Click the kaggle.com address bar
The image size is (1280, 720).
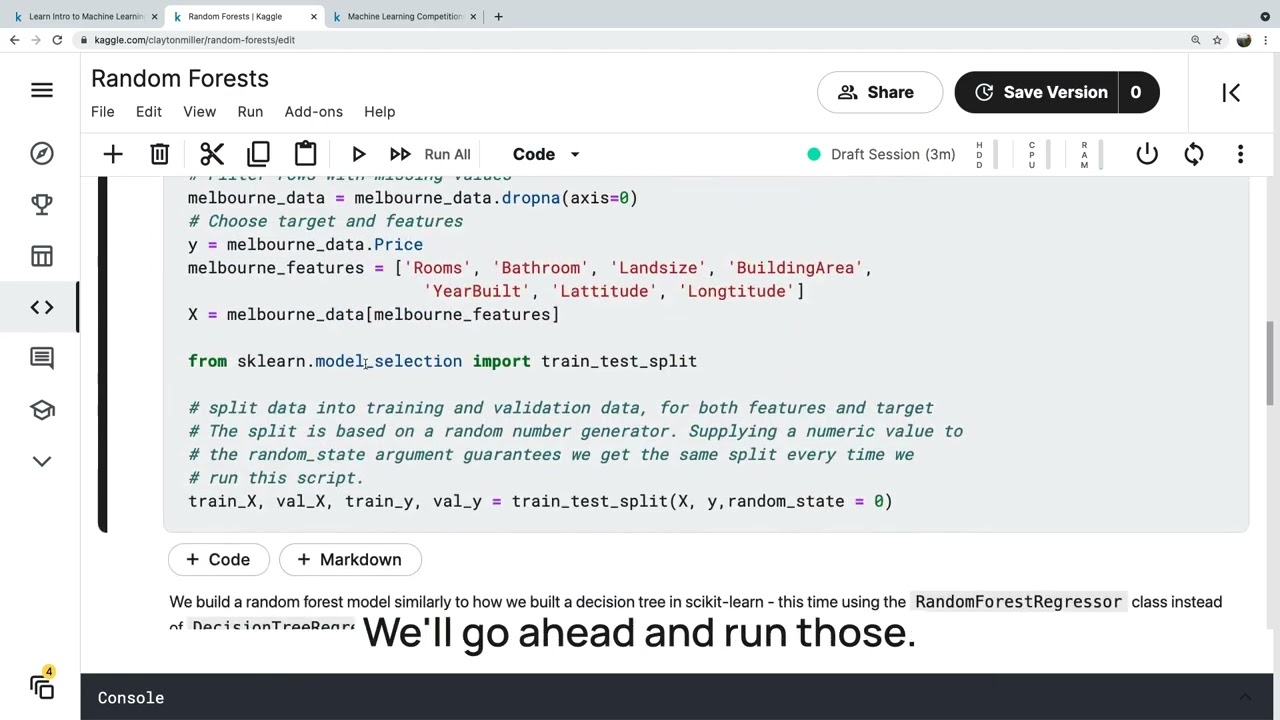(x=630, y=40)
